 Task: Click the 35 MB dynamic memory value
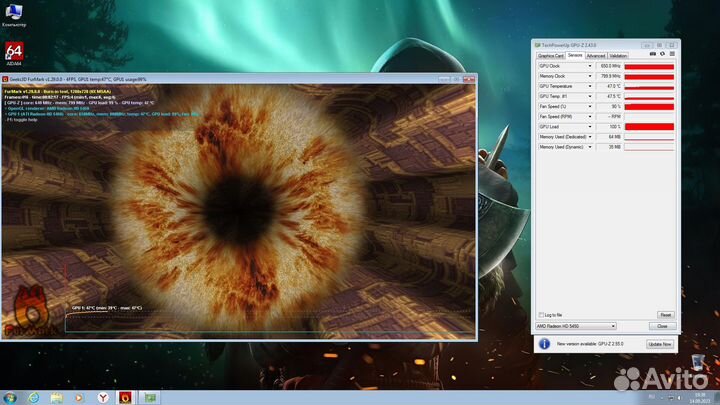[x=615, y=147]
